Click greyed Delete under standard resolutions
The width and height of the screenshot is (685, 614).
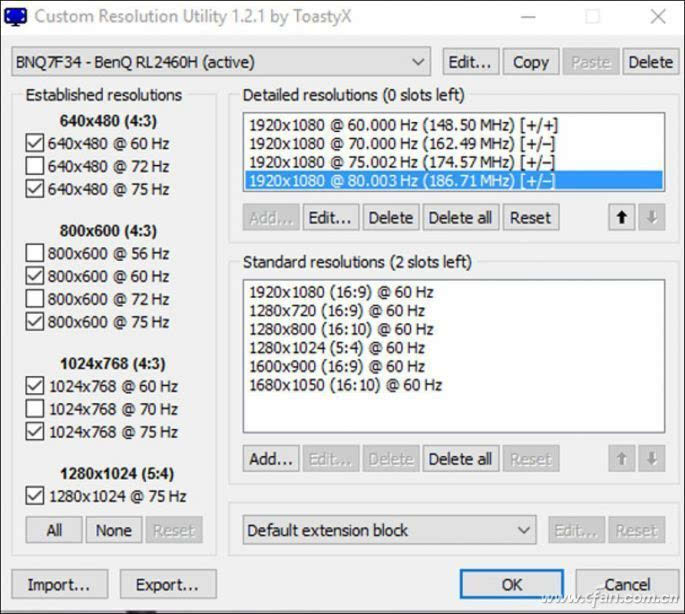coord(391,458)
